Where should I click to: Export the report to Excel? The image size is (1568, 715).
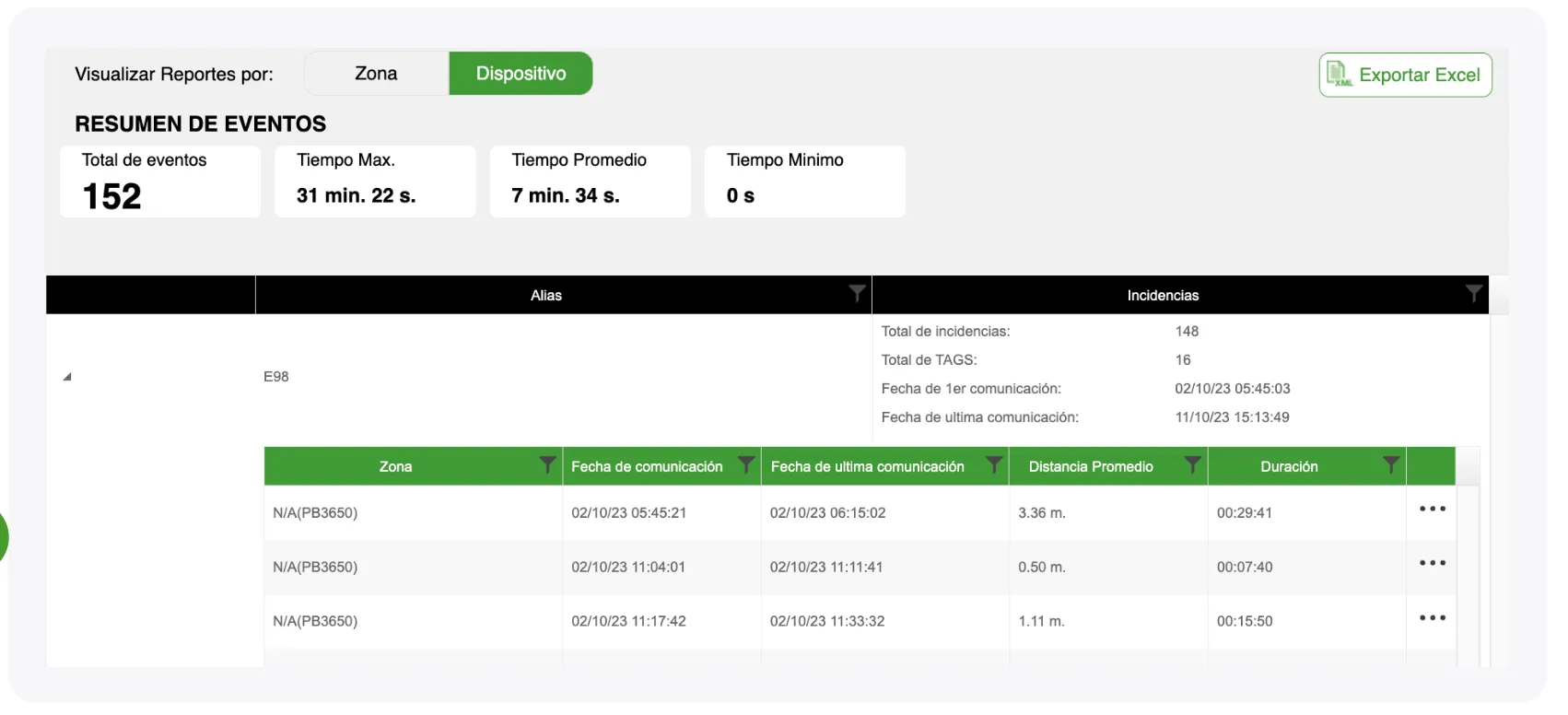pyautogui.click(x=1405, y=75)
